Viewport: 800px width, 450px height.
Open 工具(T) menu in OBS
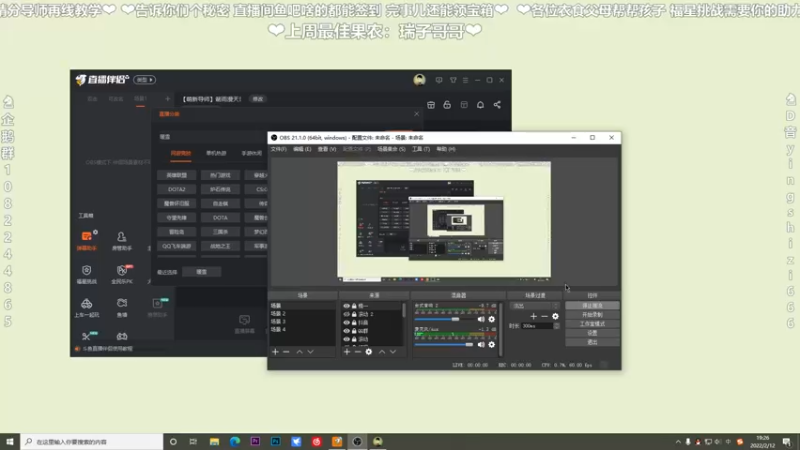(x=421, y=149)
